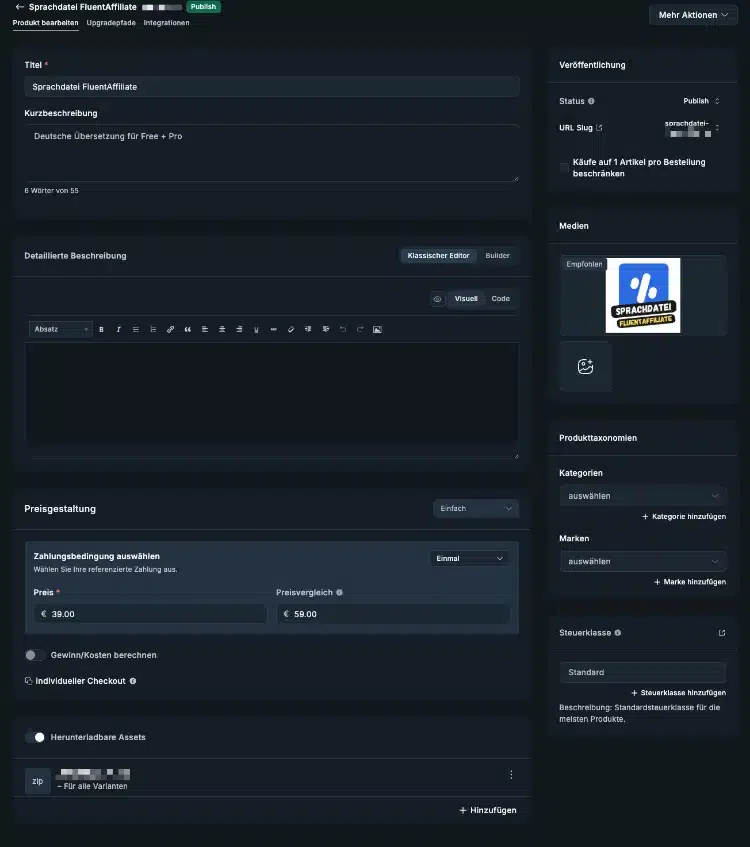750x847 pixels.
Task: Open the Marken auswählen dropdown
Action: [x=643, y=562]
